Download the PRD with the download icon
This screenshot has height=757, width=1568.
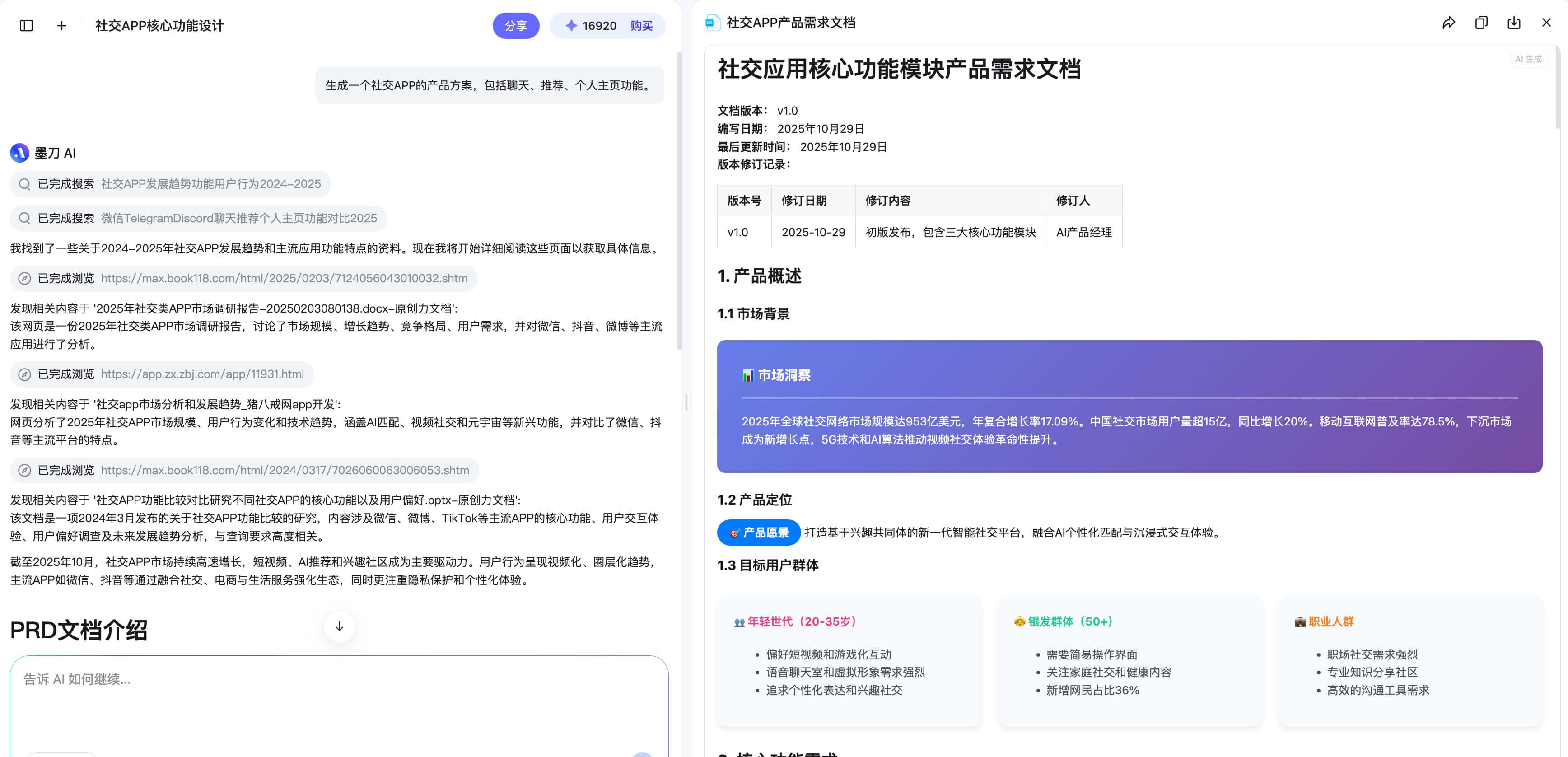[1514, 23]
